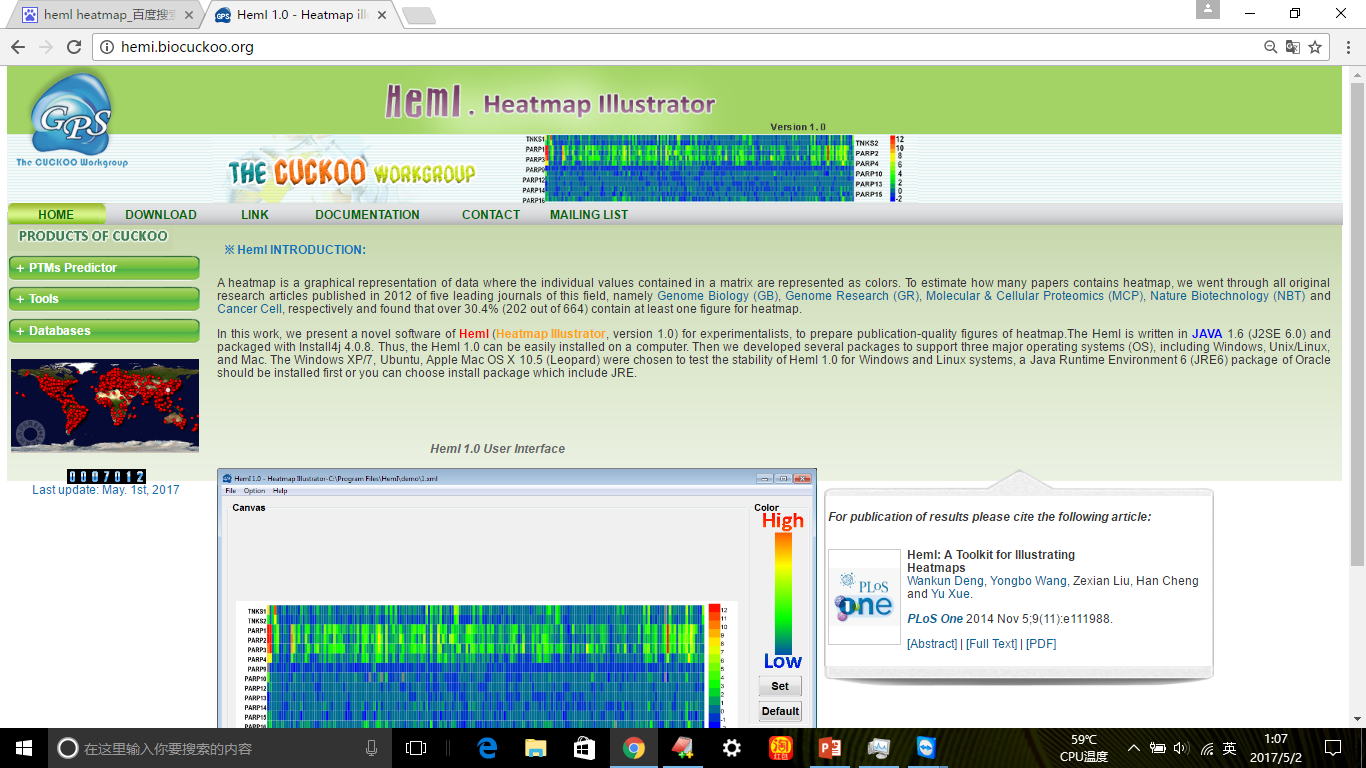Open the Windows Store taskbar icon
1366x768 pixels.
pos(585,748)
